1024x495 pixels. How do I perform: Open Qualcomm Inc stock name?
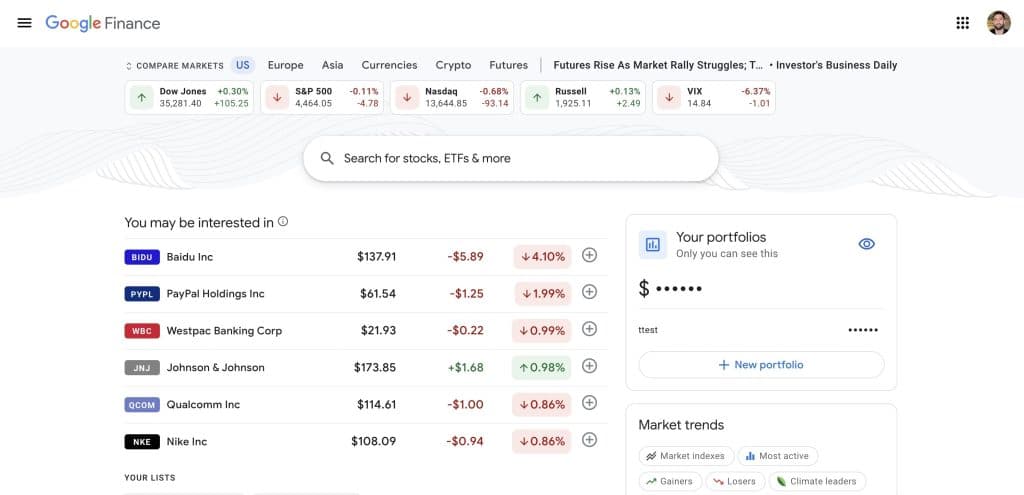pyautogui.click(x=203, y=405)
